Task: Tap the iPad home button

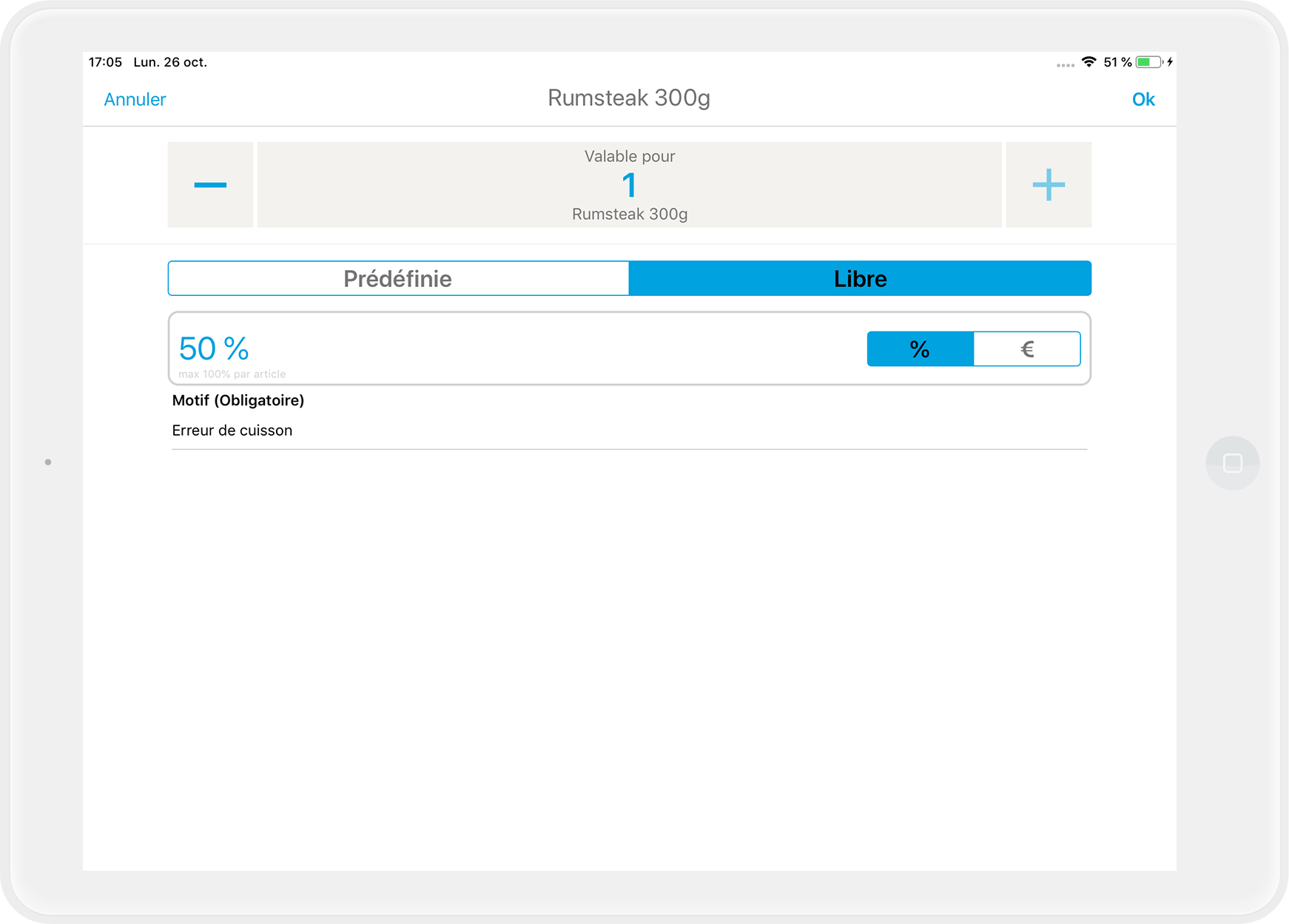Action: point(1233,463)
